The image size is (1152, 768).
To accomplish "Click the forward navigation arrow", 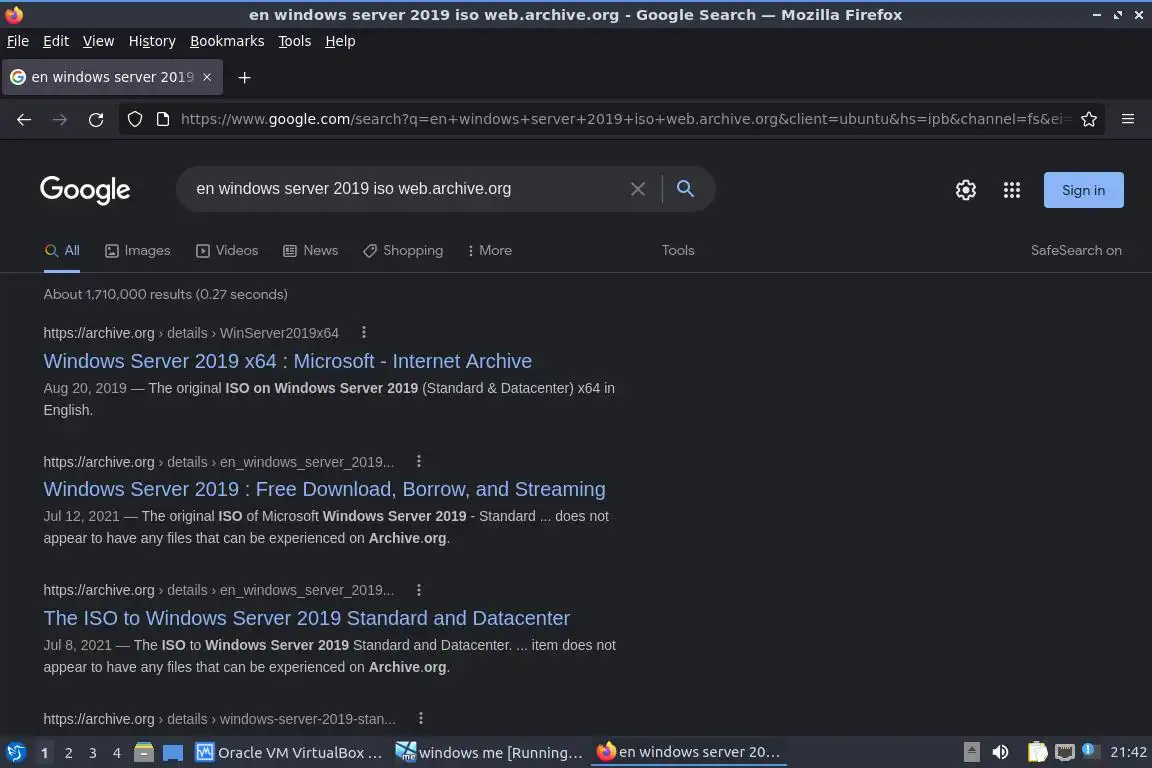I will point(60,119).
